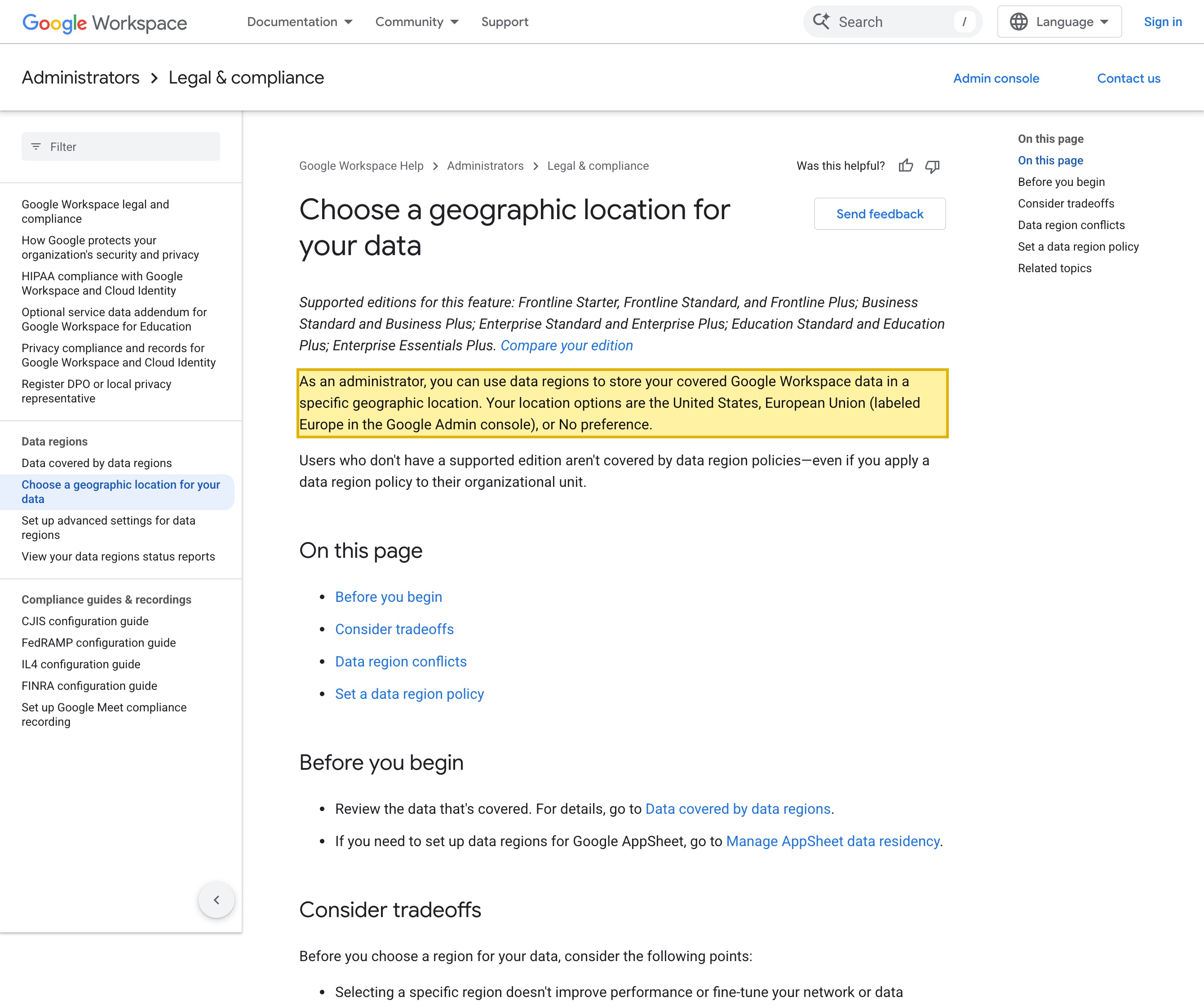Click inside the Search field
The image size is (1204, 1006).
893,22
